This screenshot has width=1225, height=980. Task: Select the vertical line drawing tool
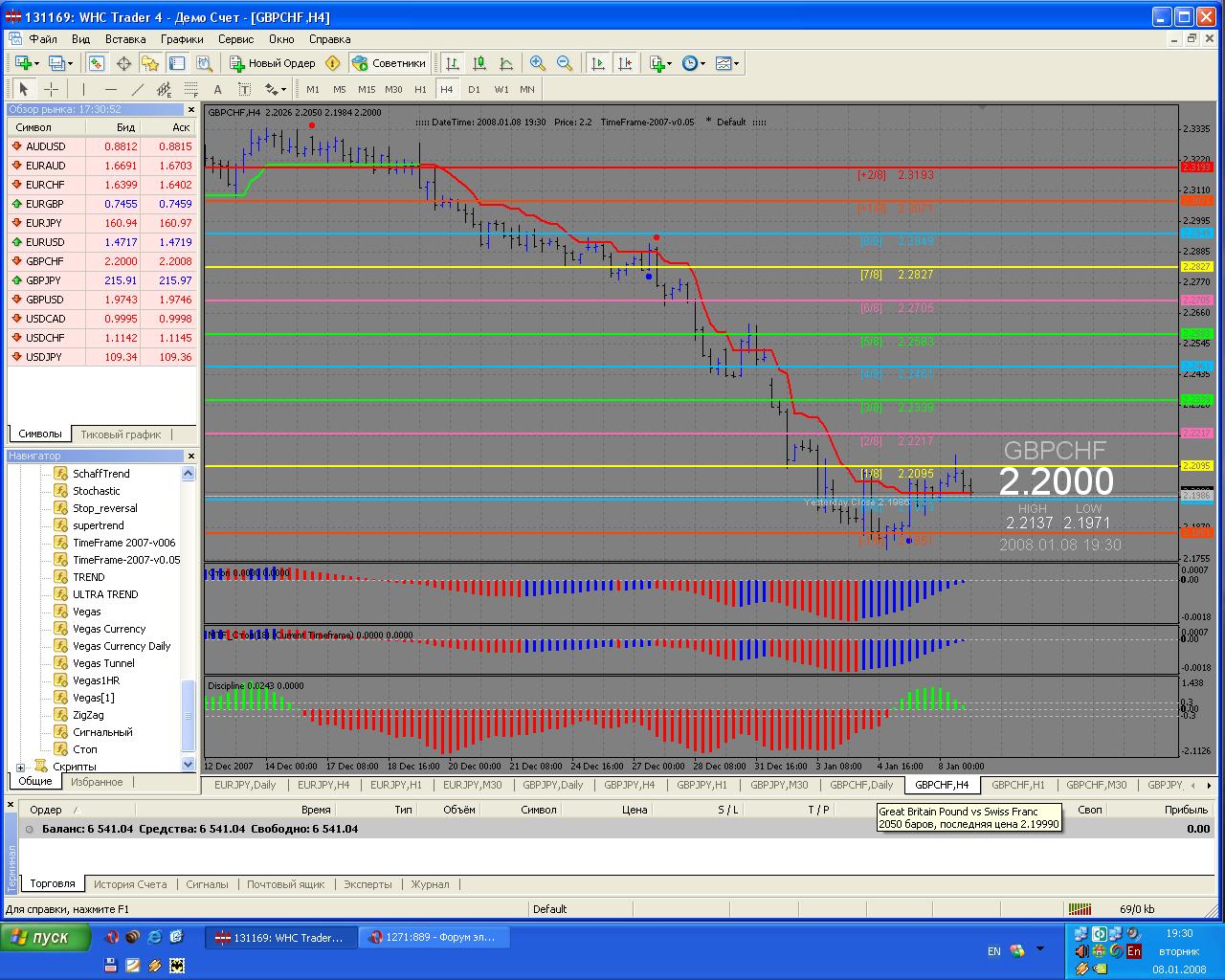click(x=82, y=89)
